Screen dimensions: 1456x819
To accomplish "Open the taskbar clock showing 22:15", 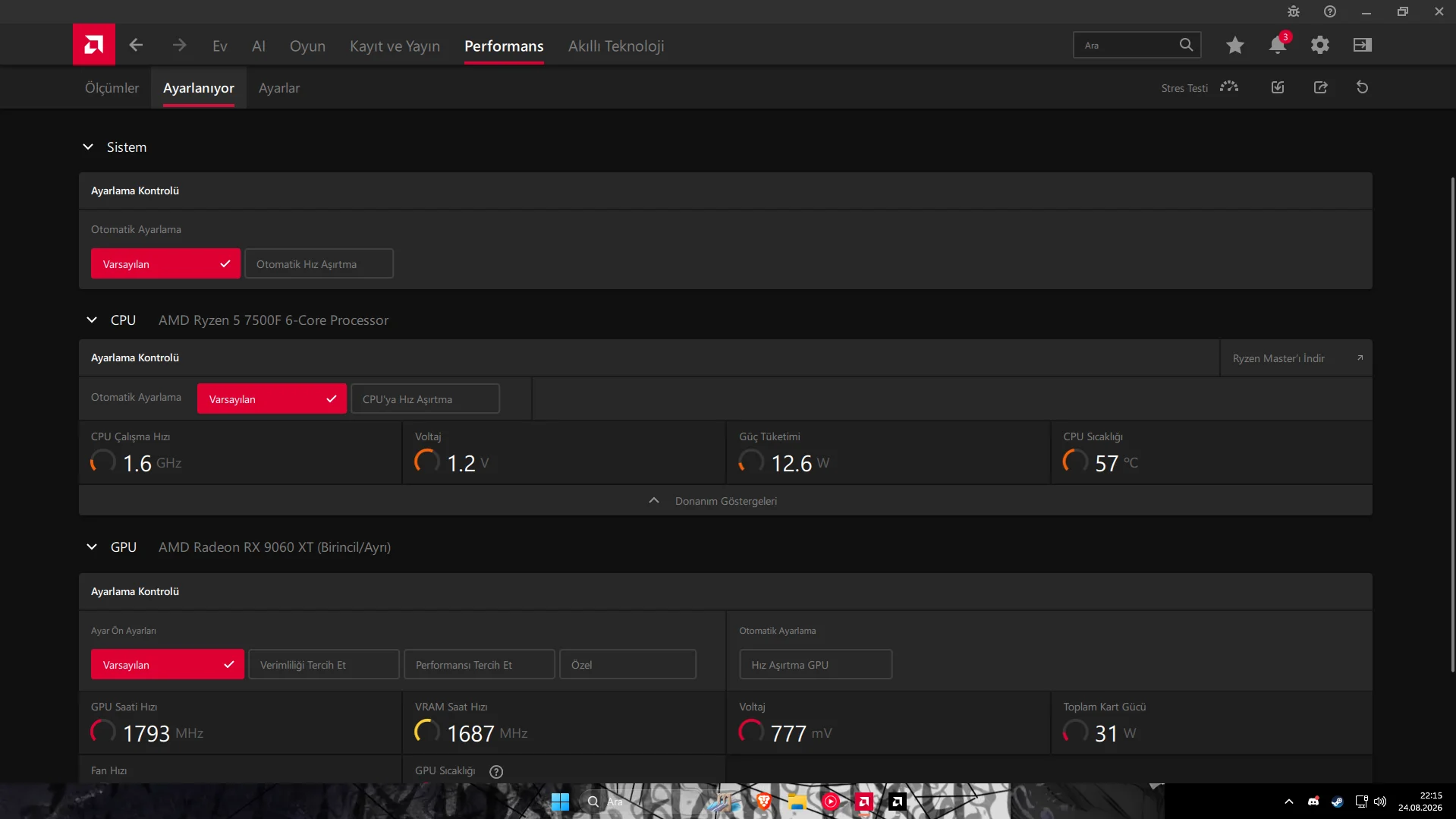I will coord(1420,802).
